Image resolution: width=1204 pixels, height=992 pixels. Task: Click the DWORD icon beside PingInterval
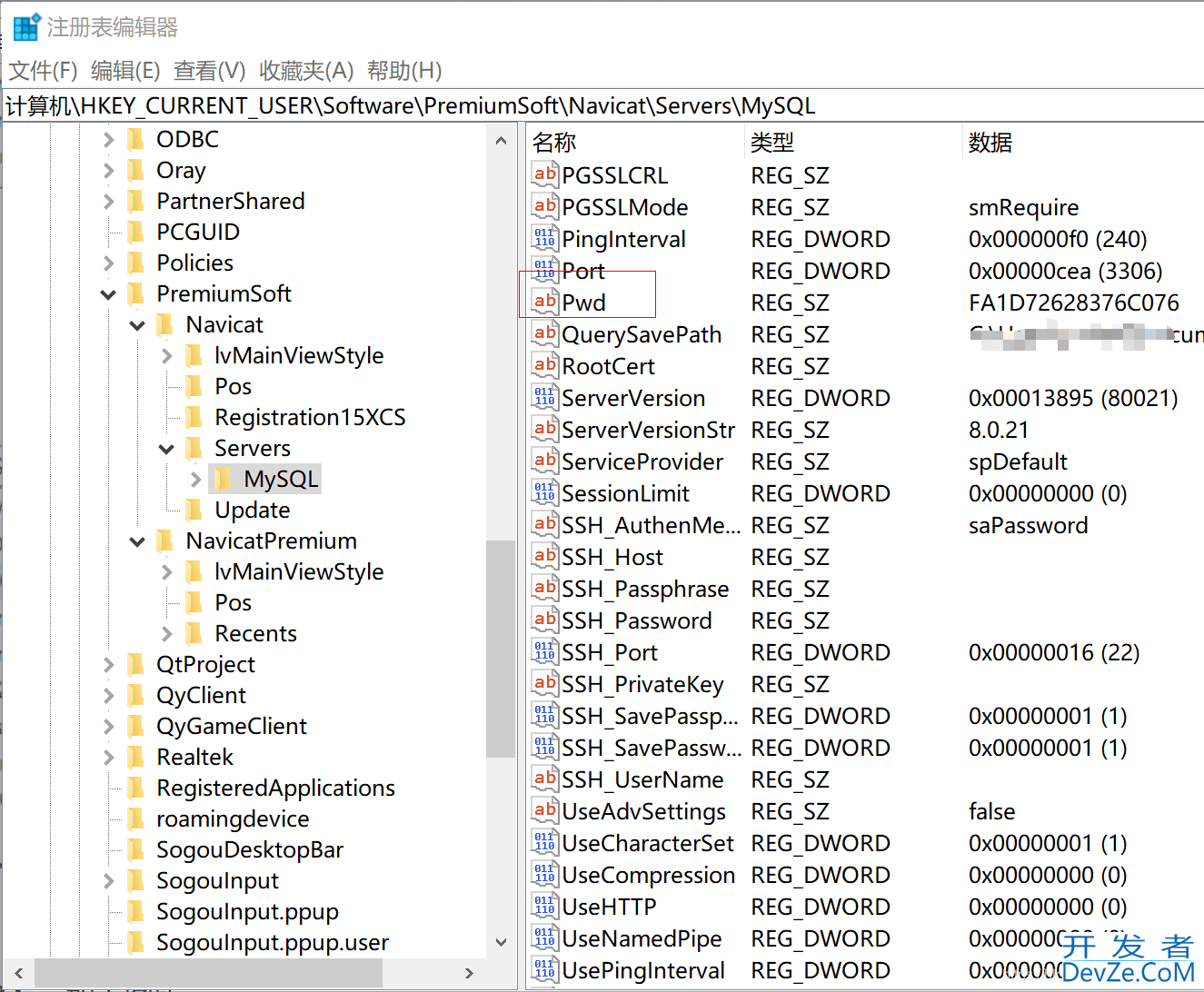click(544, 238)
